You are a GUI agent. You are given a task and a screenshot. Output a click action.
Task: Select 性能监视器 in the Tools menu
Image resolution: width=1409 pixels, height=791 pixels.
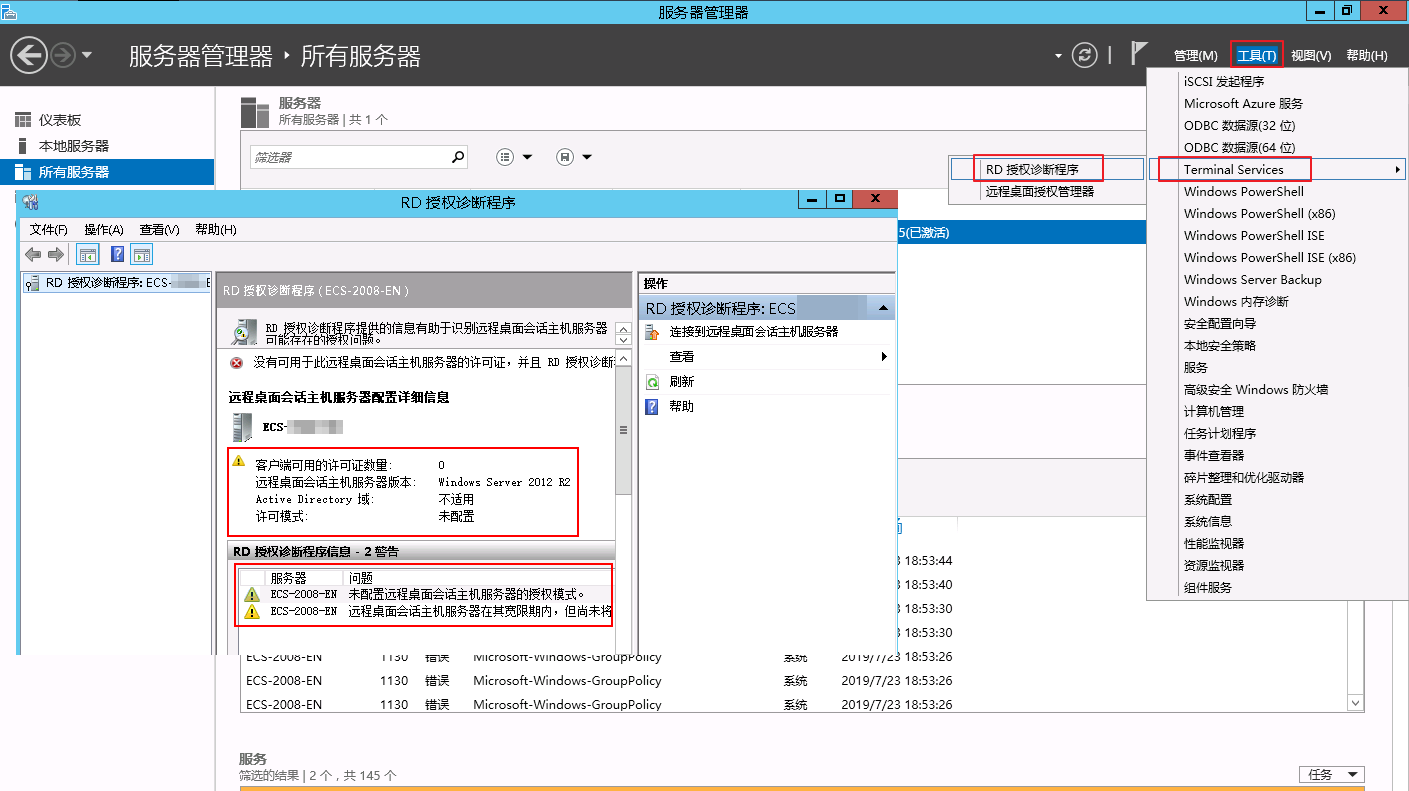point(1214,544)
